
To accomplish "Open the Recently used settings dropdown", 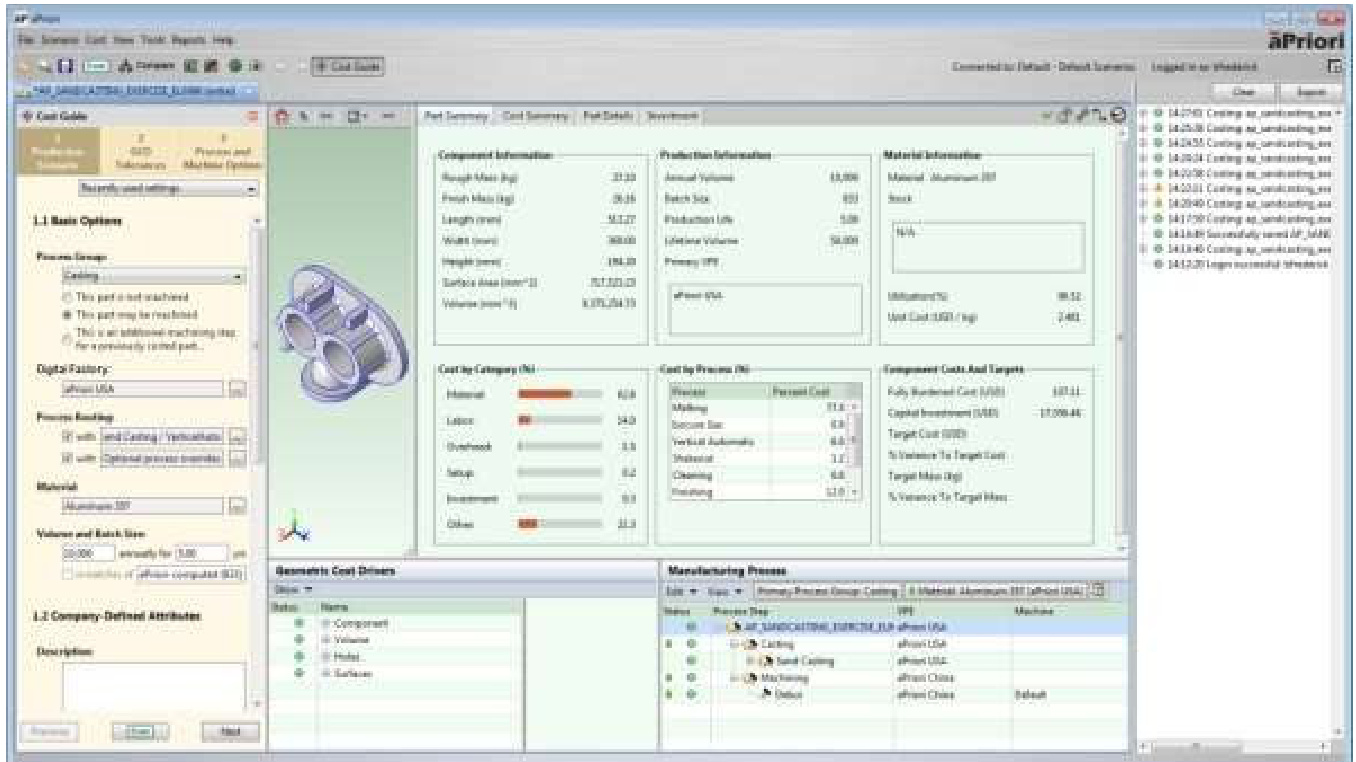I will 167,187.
